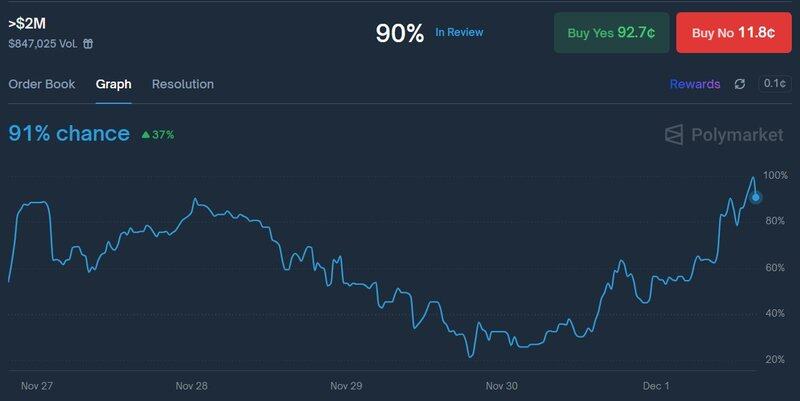Viewport: 800px width, 401px height.
Task: Click Buy Yes 92.7¢ button
Action: tap(611, 33)
